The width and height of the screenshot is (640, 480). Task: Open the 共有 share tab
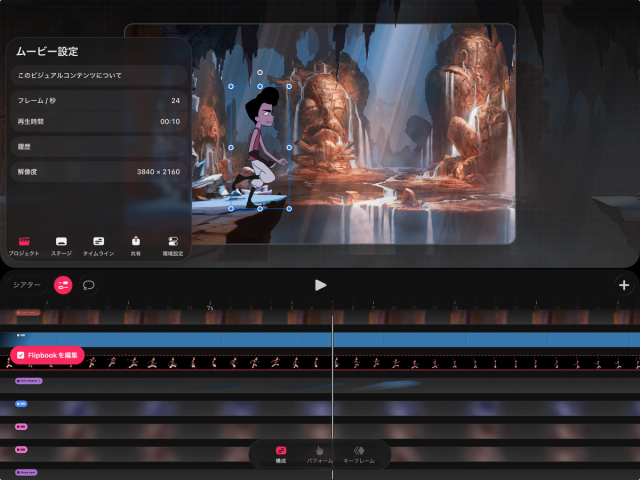click(x=136, y=246)
